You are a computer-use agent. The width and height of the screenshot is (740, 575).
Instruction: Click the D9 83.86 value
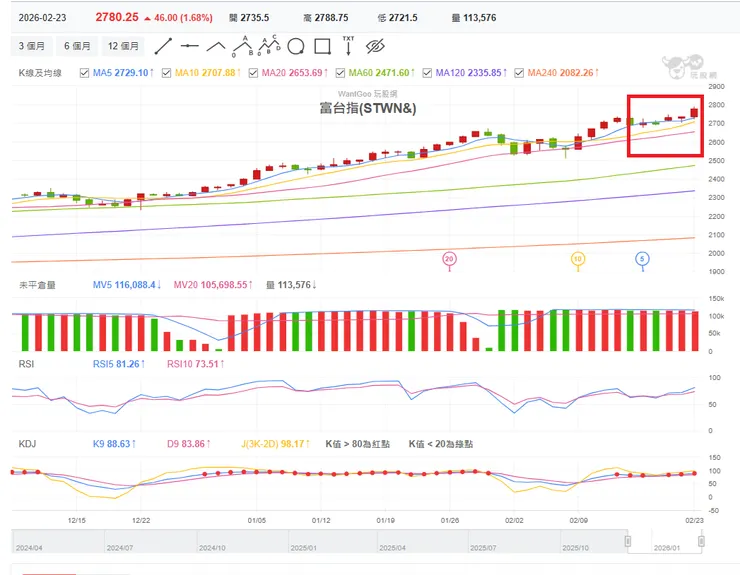pyautogui.click(x=189, y=444)
